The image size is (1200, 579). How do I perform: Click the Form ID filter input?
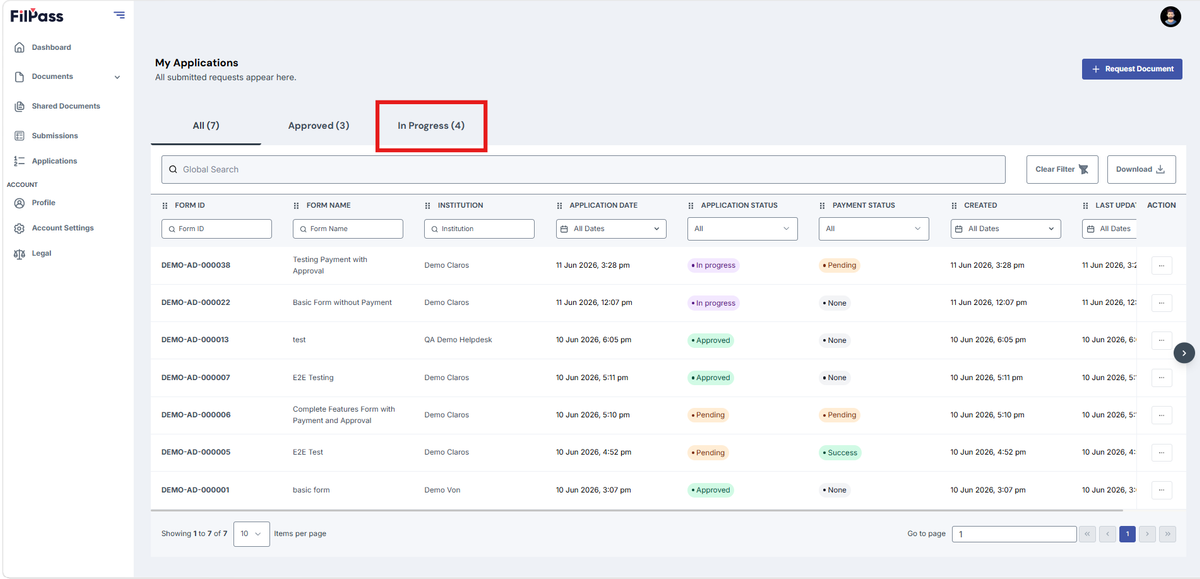(217, 229)
